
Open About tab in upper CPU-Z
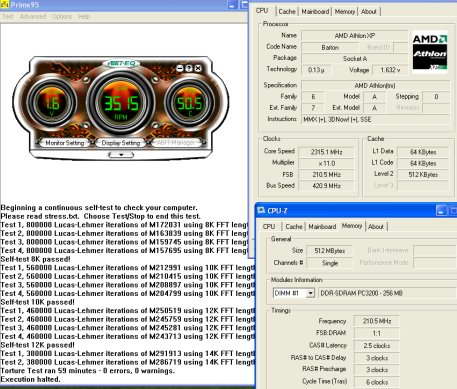pyautogui.click(x=369, y=12)
